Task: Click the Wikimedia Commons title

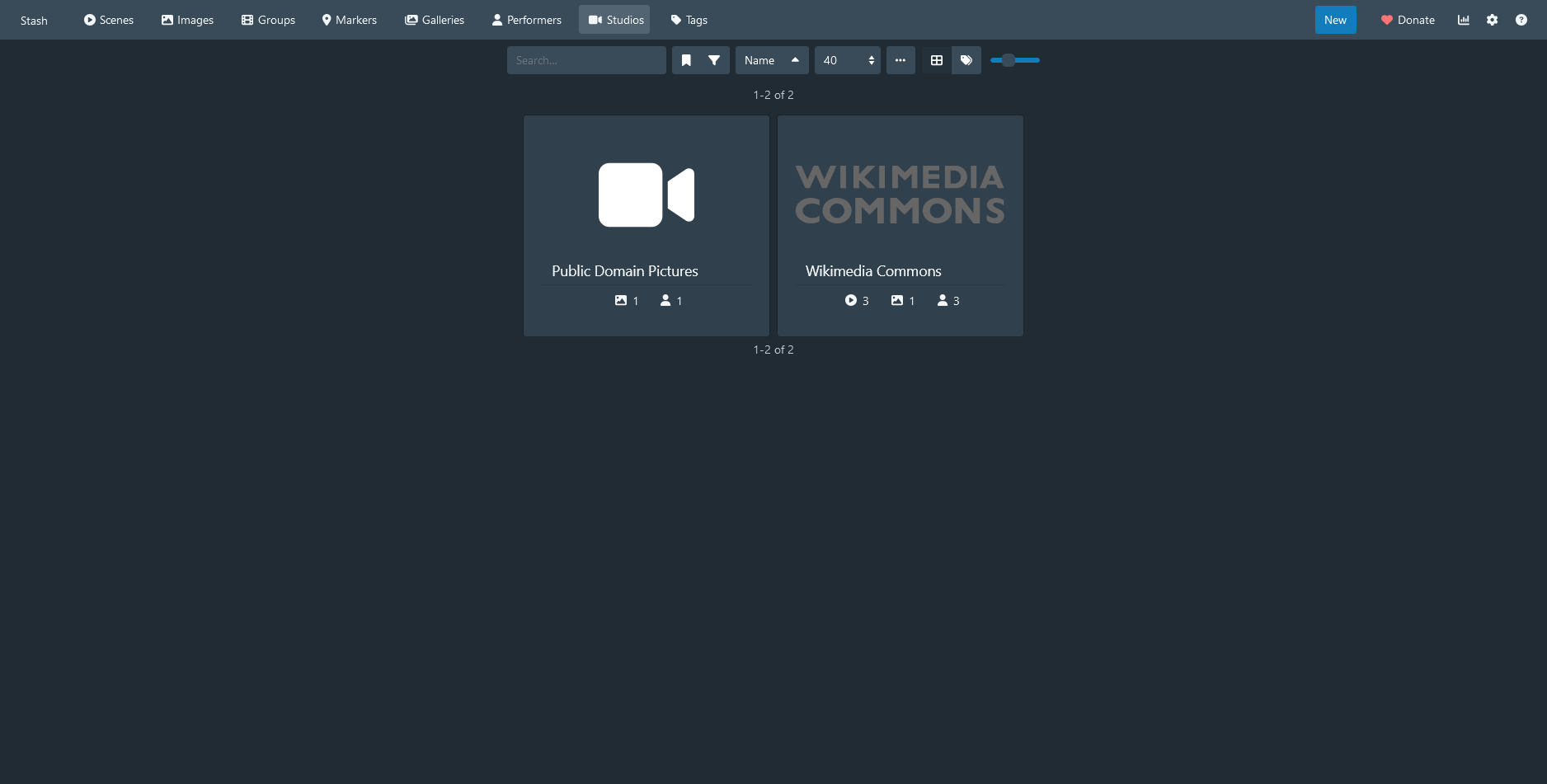Action: pyautogui.click(x=873, y=271)
